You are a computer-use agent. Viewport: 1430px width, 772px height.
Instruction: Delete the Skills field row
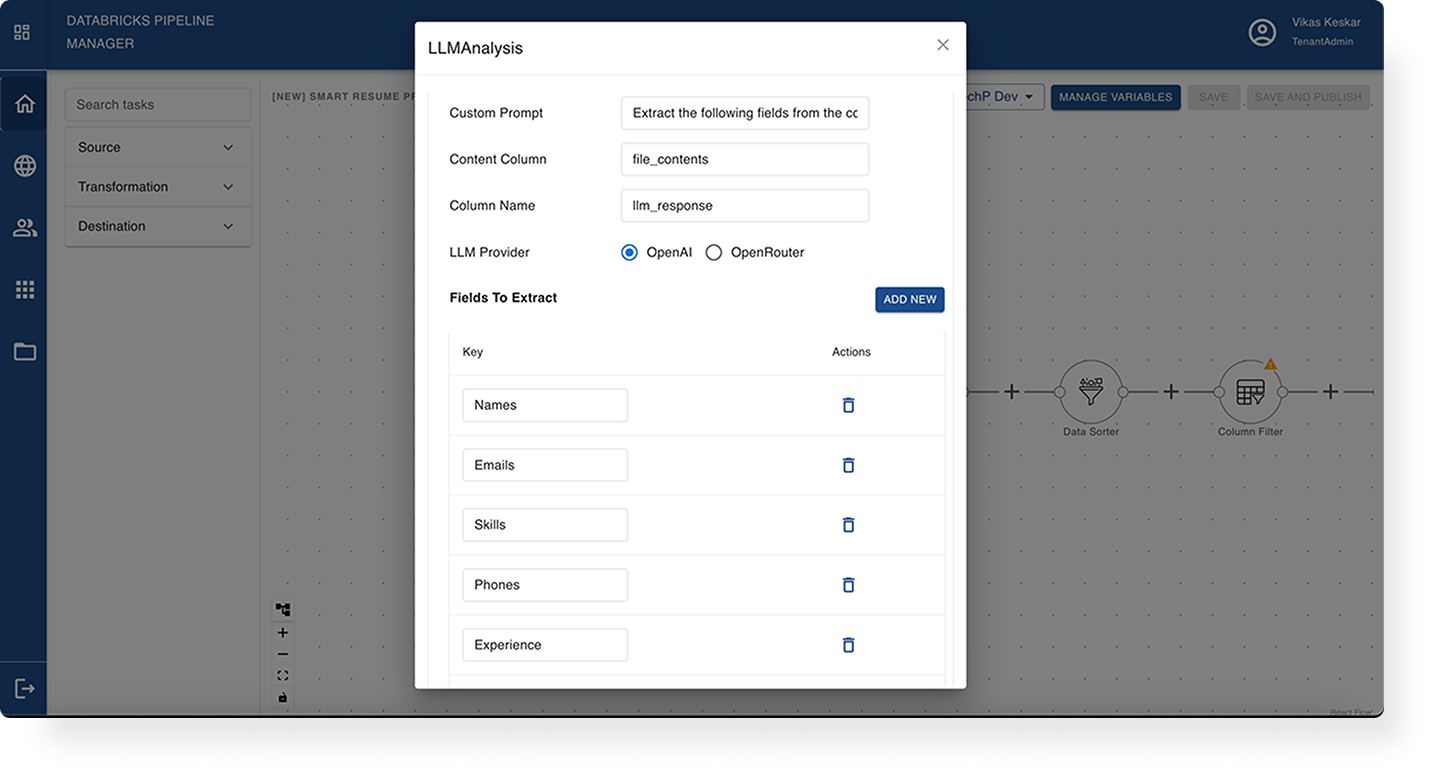(x=848, y=525)
